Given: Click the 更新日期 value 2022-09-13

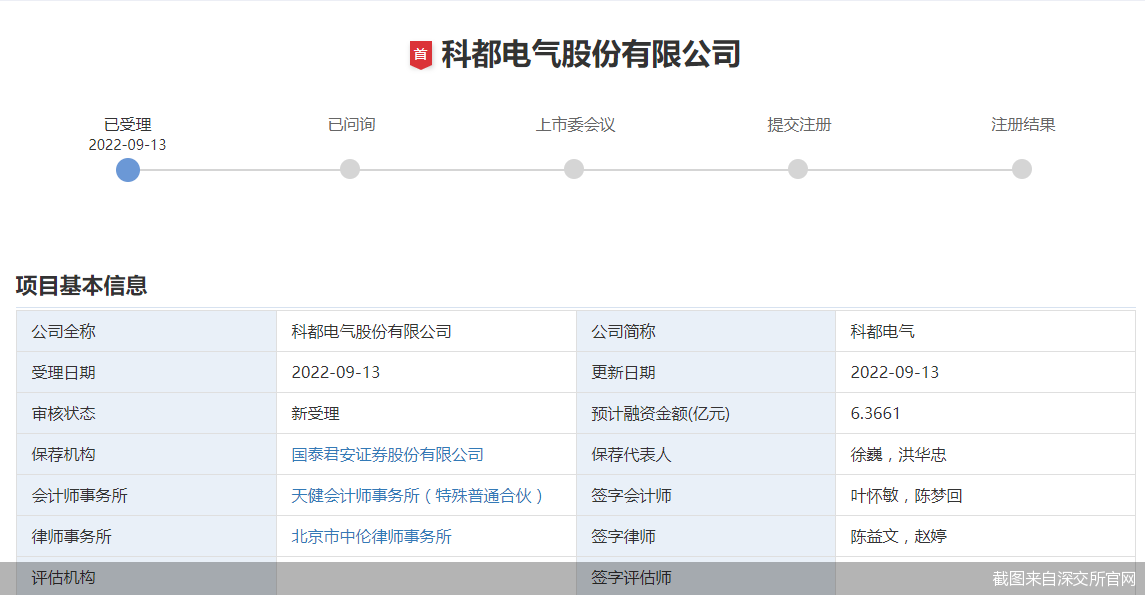Looking at the screenshot, I should click(x=895, y=372).
